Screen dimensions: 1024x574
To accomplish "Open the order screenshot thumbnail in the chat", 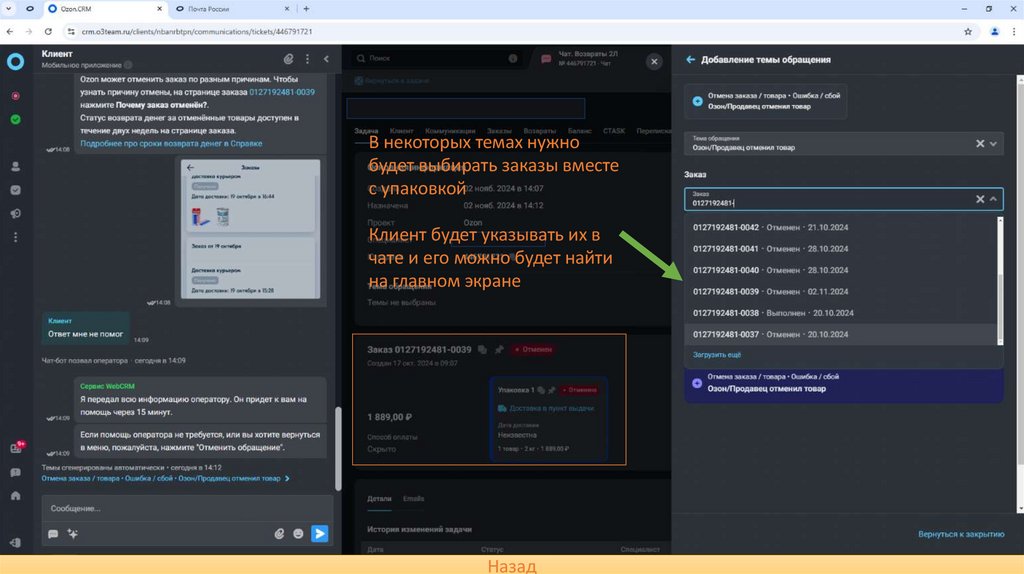I will (x=250, y=229).
